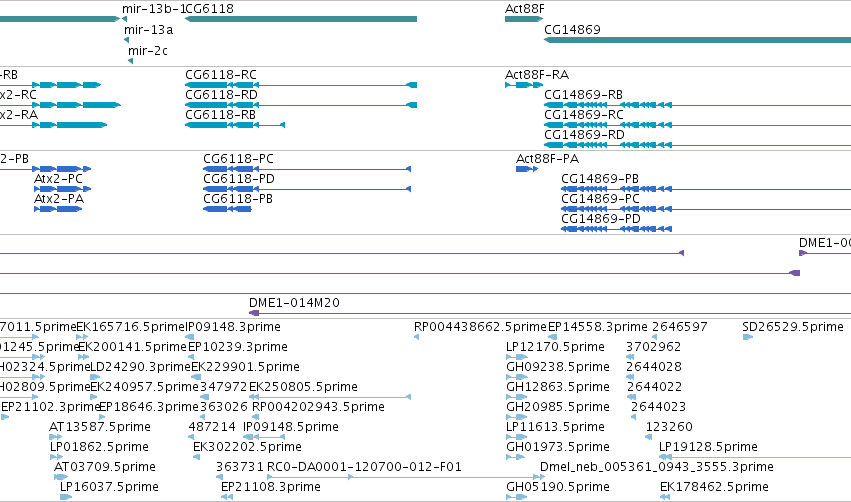The height and width of the screenshot is (502, 851).
Task: Select the CG14869 gene span bar
Action: (x=697, y=40)
